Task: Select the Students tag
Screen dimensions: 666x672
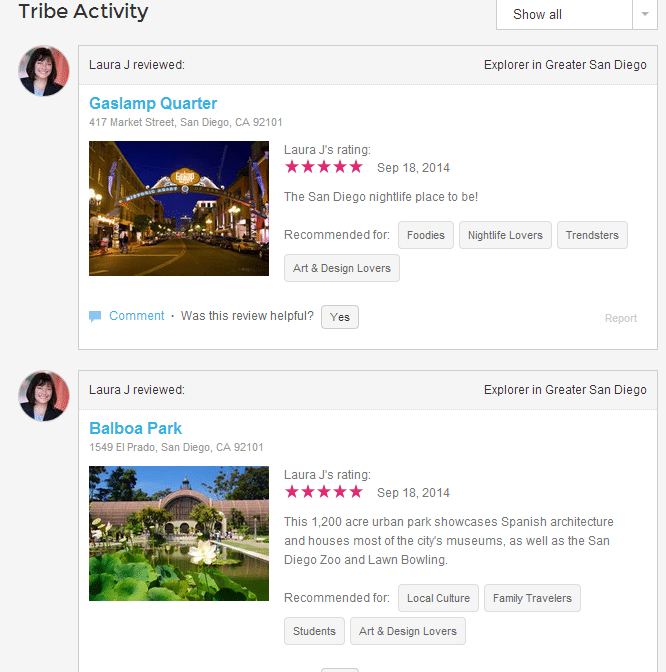Action: coord(314,631)
